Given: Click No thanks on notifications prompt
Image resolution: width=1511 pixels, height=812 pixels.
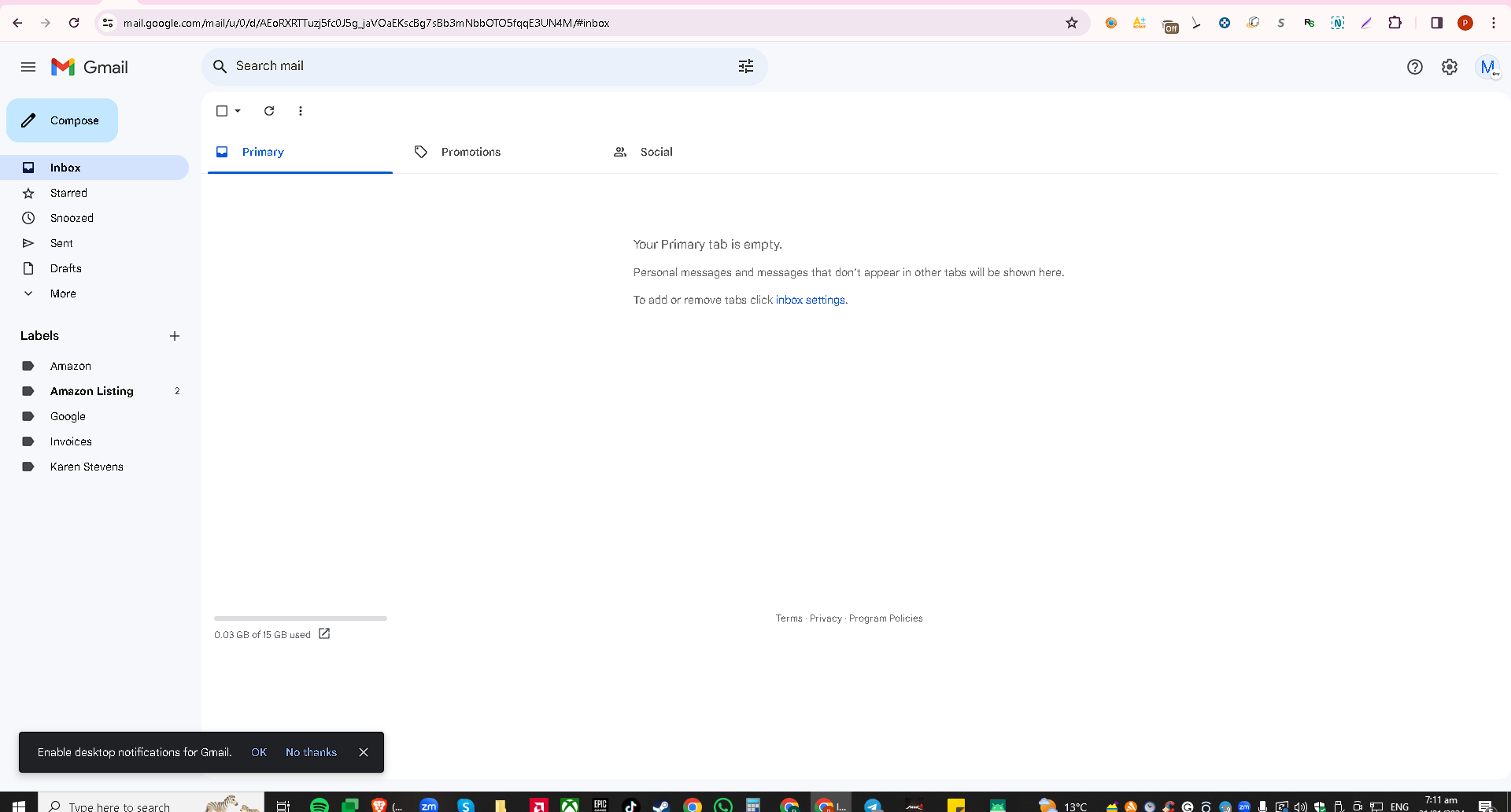Looking at the screenshot, I should pos(311,752).
